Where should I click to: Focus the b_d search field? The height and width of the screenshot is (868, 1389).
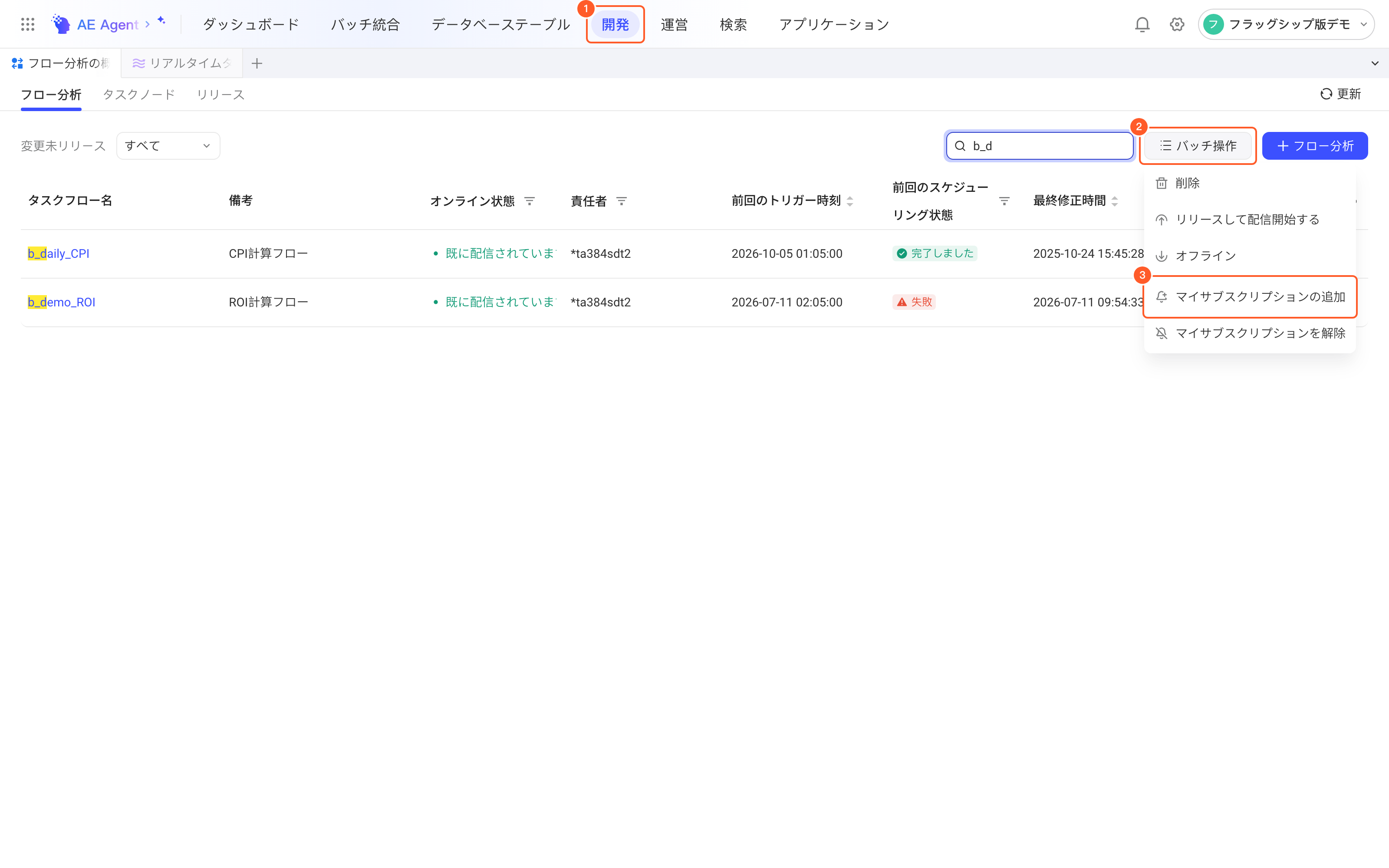pos(1040,146)
